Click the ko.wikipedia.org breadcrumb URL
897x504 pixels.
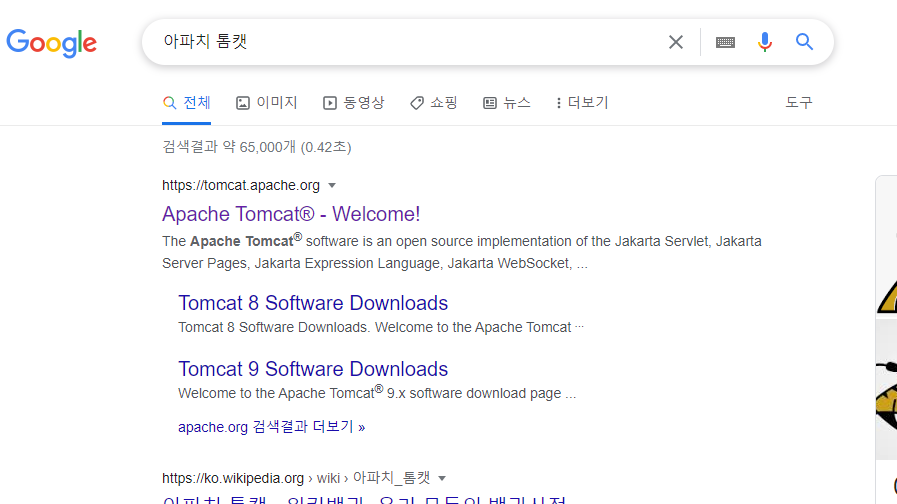[296, 478]
